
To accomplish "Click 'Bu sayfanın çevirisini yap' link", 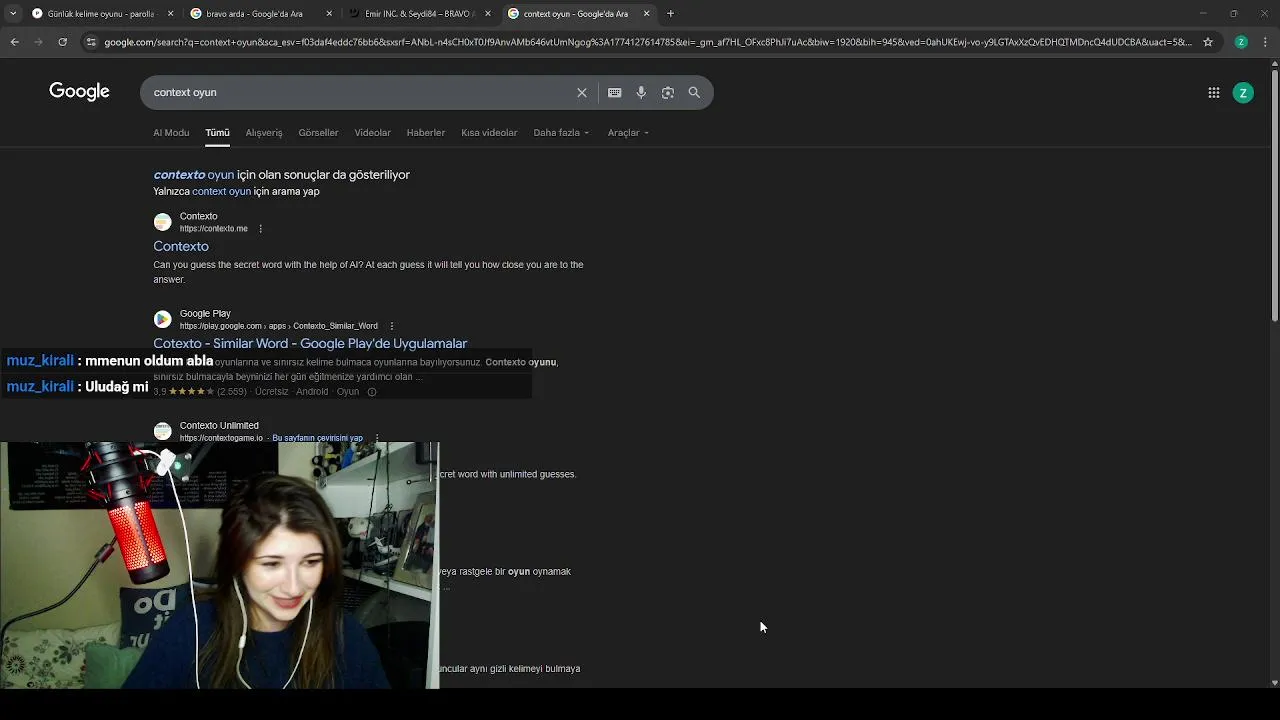I will (317, 438).
